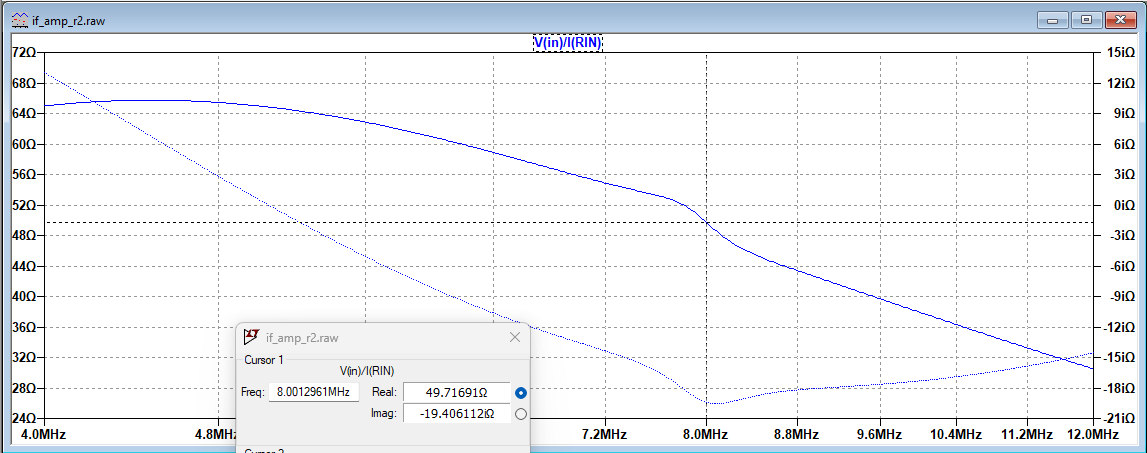Viewport: 1147px width, 453px height.
Task: Click the 4.0MHz frequency axis label
Action: 45,435
